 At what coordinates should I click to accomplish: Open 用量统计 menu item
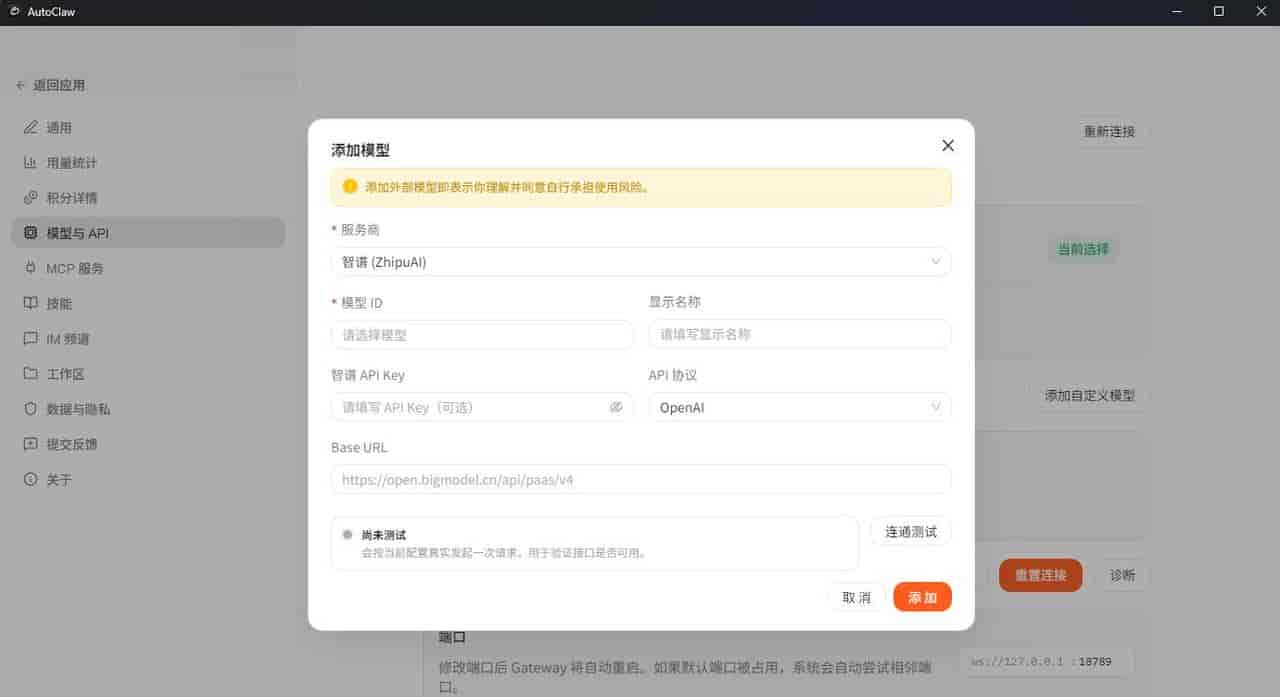coord(148,162)
